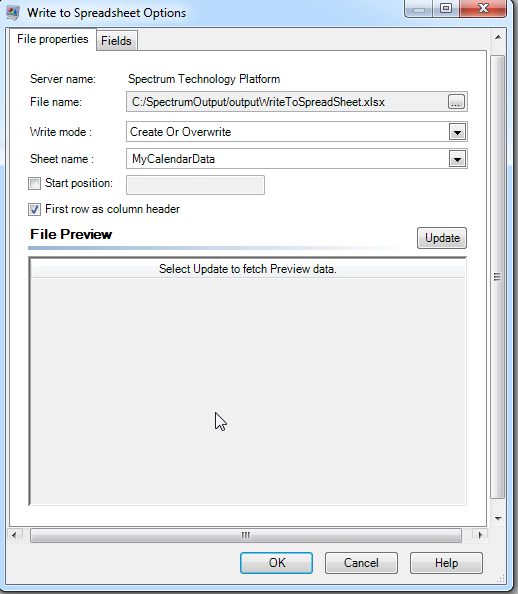The width and height of the screenshot is (518, 594).
Task: Click the Start position input field
Action: [196, 185]
